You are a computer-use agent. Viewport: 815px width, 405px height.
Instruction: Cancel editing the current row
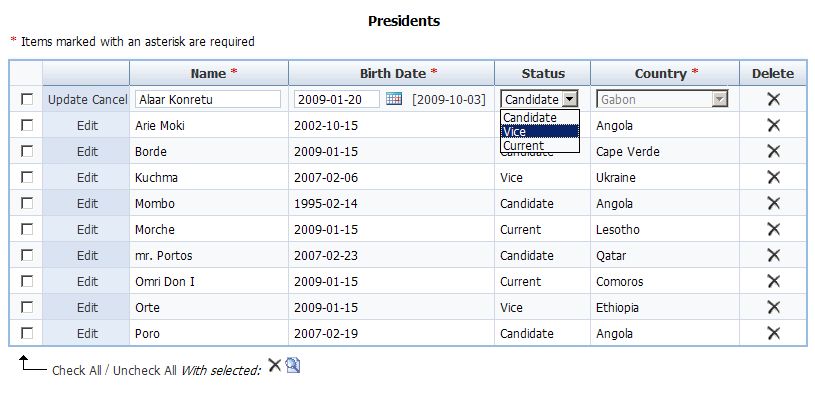110,100
